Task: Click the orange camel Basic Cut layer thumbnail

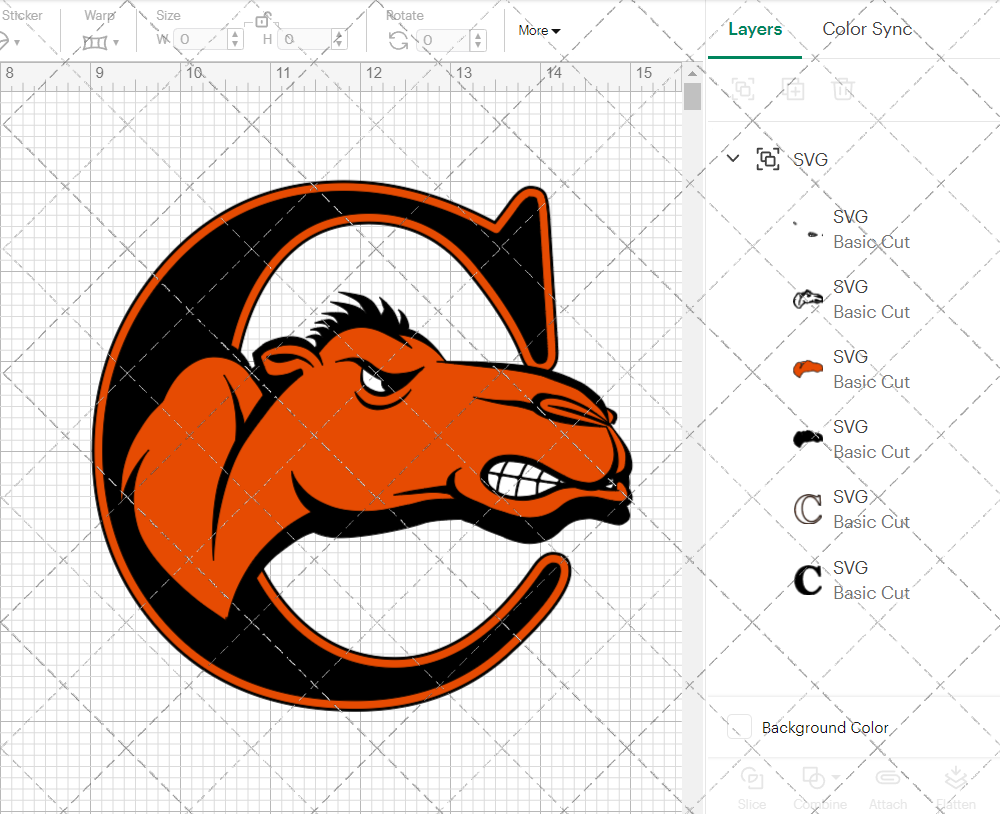Action: (x=807, y=368)
